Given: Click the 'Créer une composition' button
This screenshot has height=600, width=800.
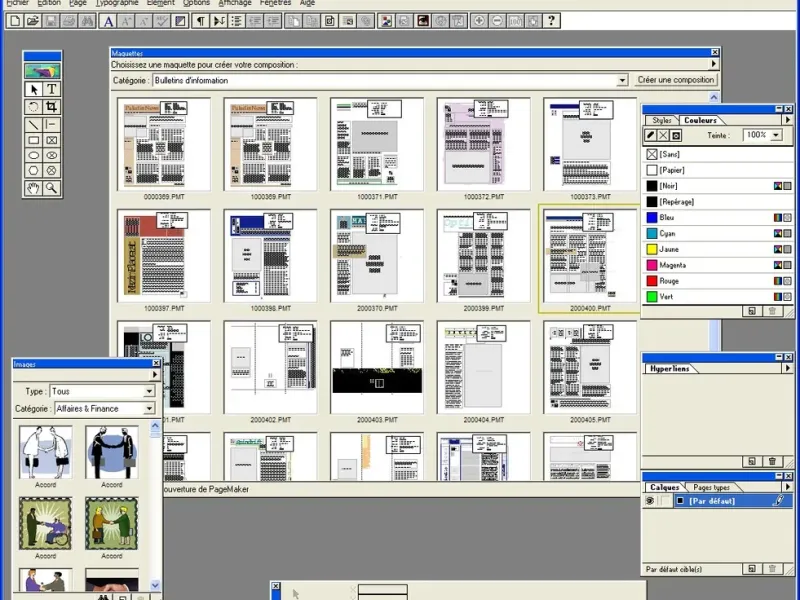Looking at the screenshot, I should coord(676,80).
